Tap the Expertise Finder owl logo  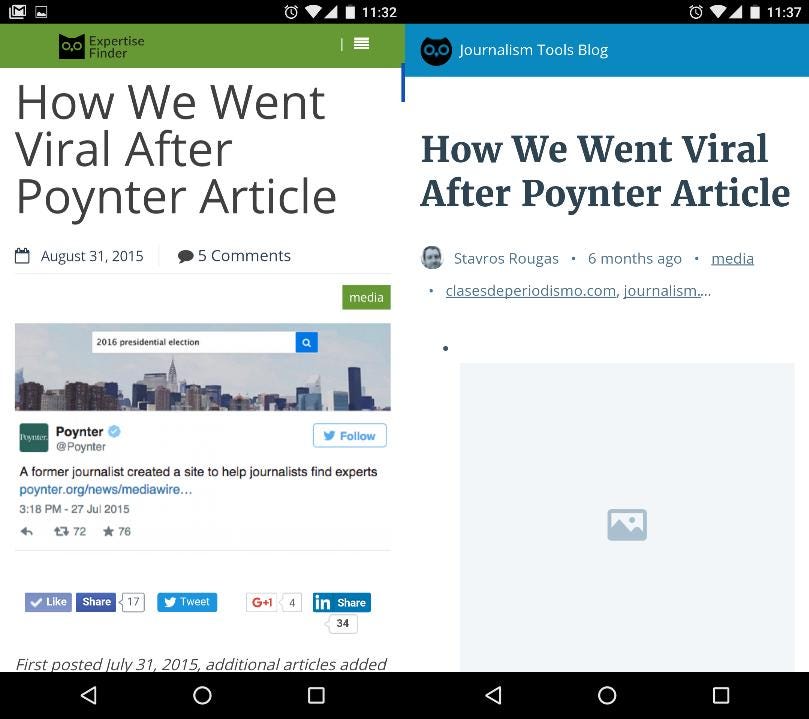point(71,46)
